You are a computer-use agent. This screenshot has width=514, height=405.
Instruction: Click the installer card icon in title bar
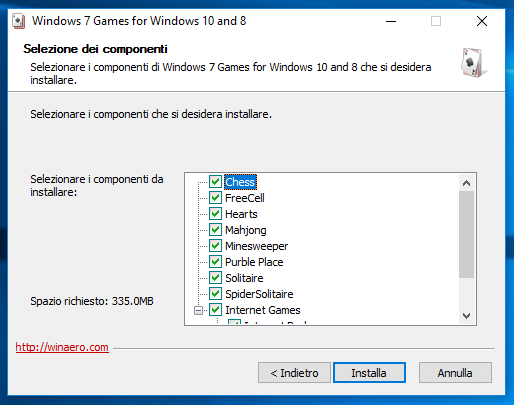pyautogui.click(x=18, y=21)
